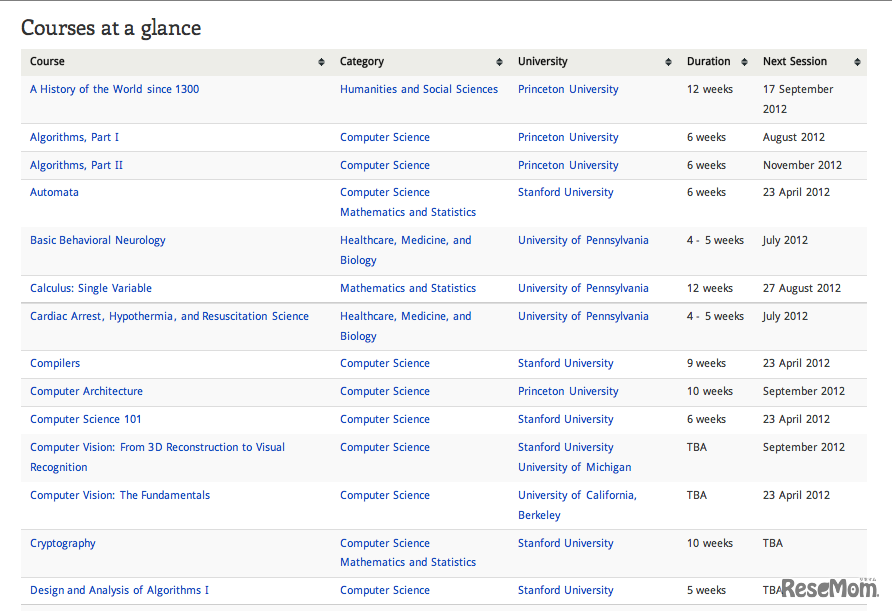The height and width of the screenshot is (611, 892).
Task: Open Design and Analysis of Algorithms I
Action: click(x=119, y=590)
